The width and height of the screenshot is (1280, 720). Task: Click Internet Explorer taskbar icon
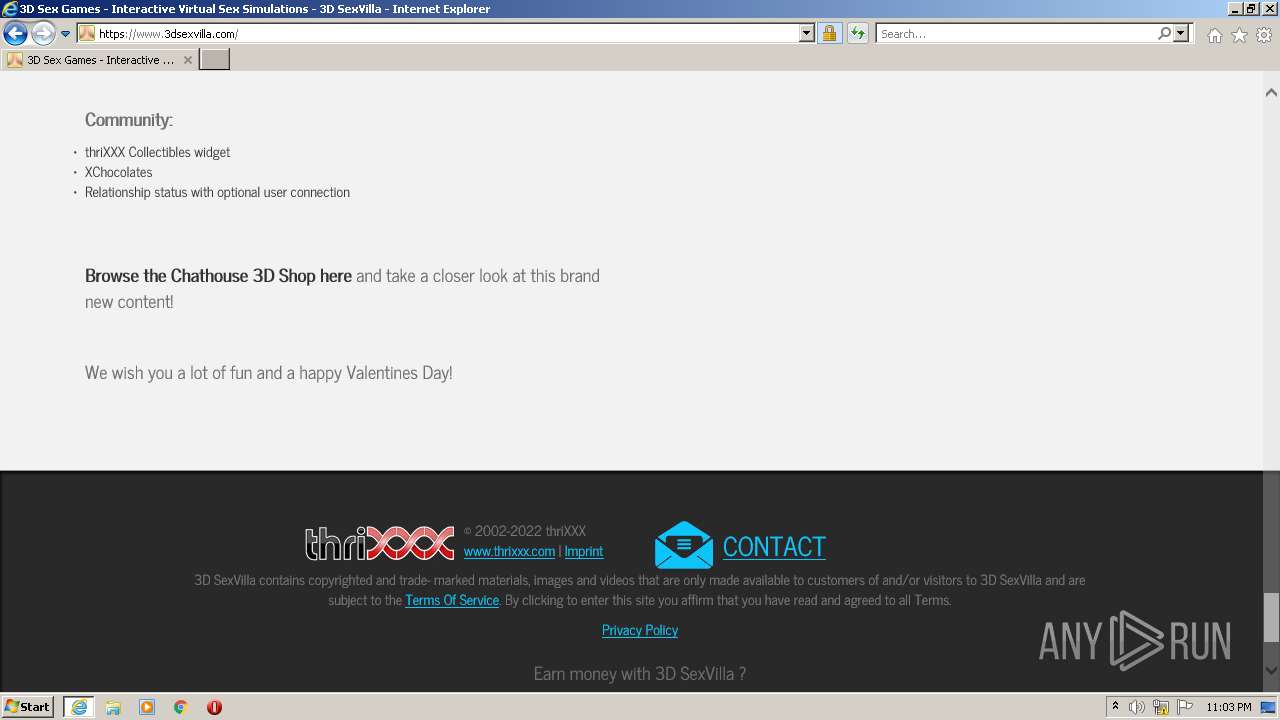(x=79, y=707)
